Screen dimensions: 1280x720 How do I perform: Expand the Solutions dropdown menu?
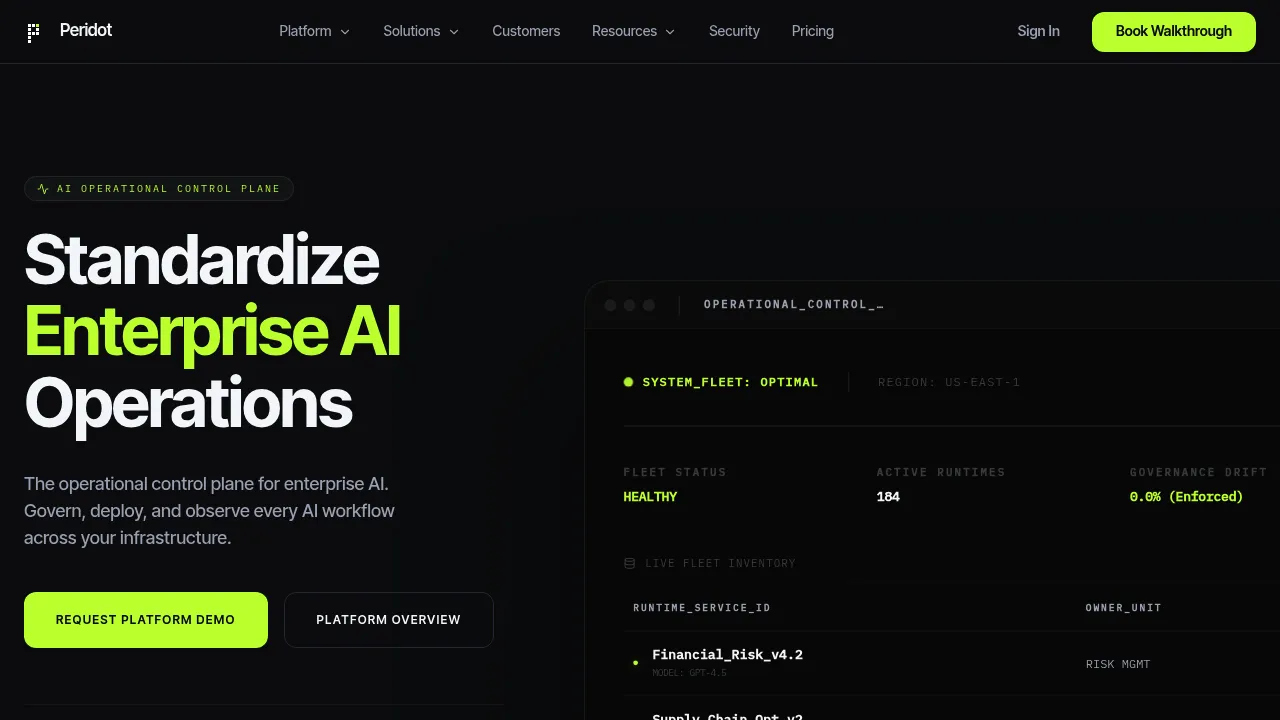pyautogui.click(x=421, y=31)
